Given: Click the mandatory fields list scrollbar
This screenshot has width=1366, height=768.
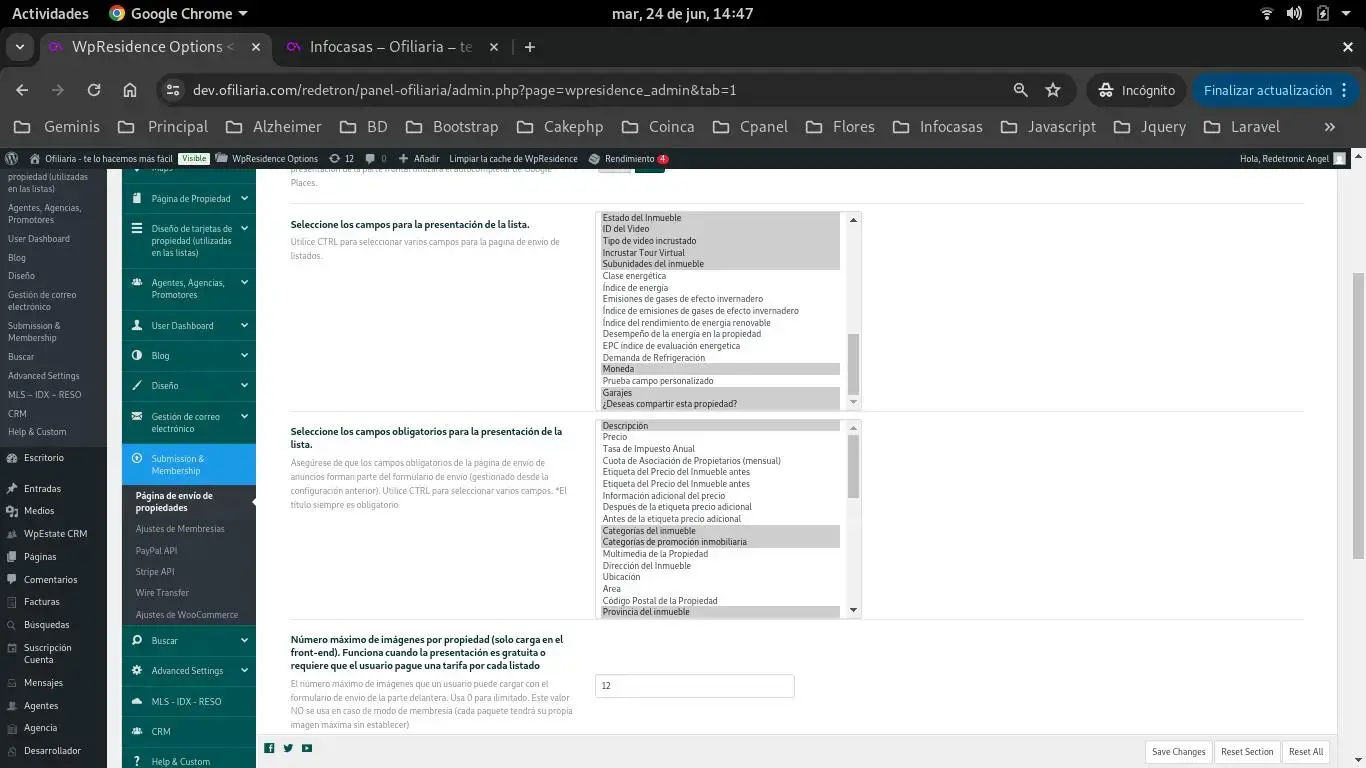Looking at the screenshot, I should (853, 466).
